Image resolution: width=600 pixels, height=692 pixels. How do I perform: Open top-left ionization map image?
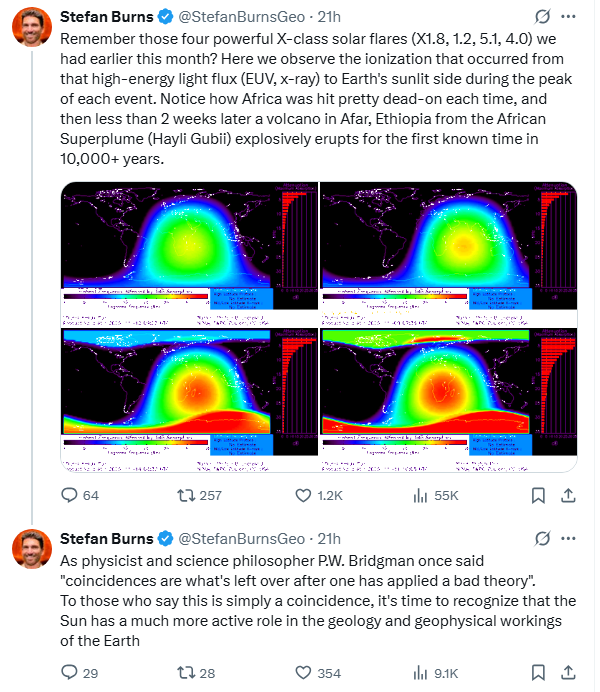pyautogui.click(x=189, y=254)
